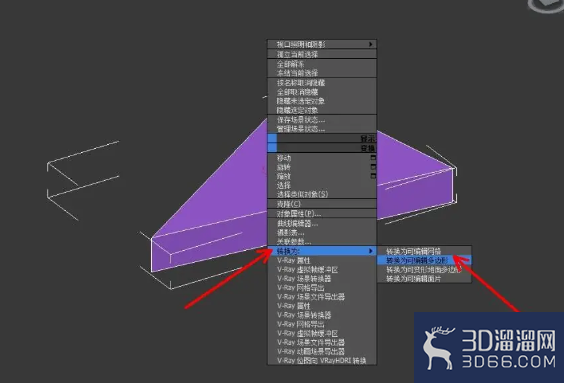Choose 孤立当前选择 from the menu

tap(322, 54)
